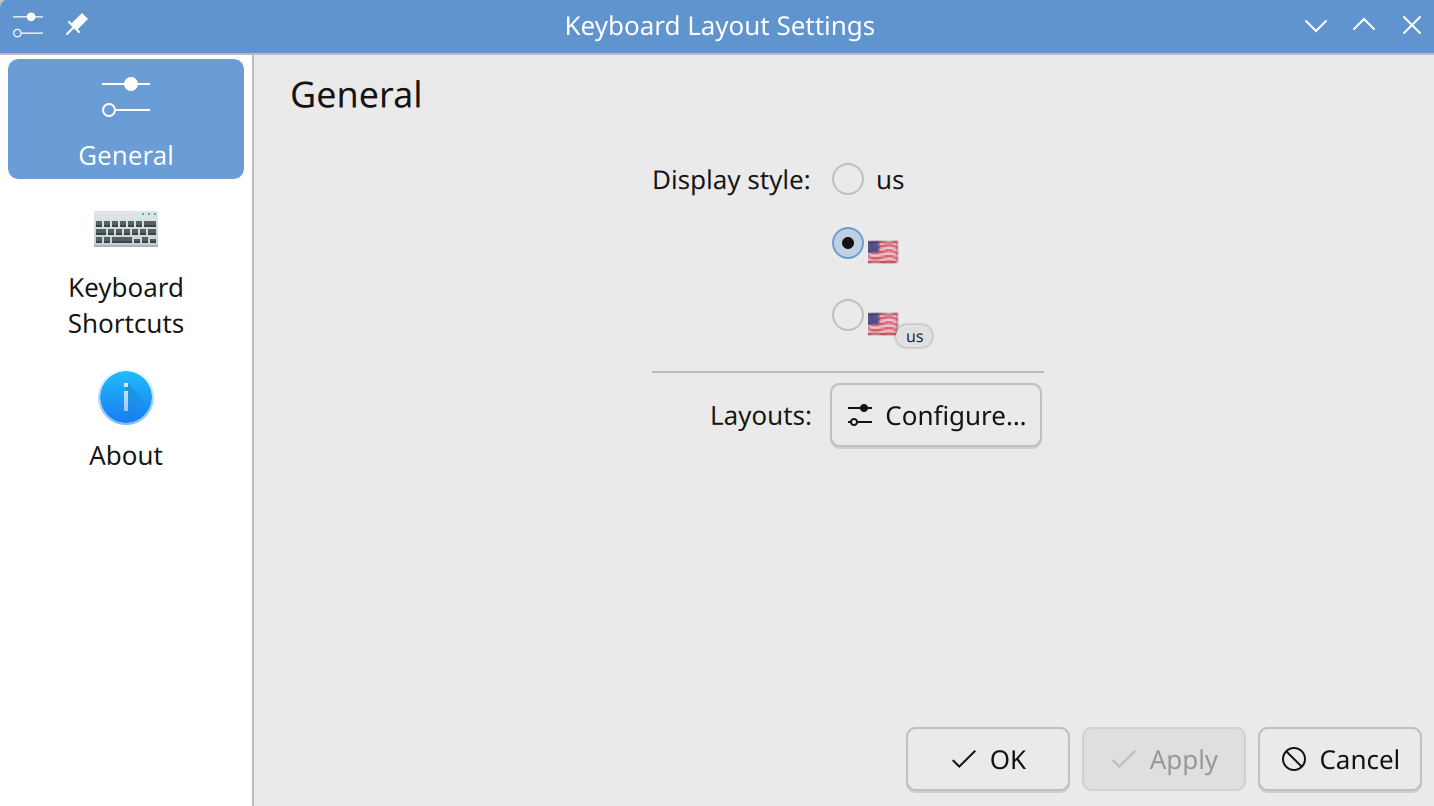Image resolution: width=1434 pixels, height=806 pixels.
Task: Select the flag with label radio button
Action: [x=848, y=315]
